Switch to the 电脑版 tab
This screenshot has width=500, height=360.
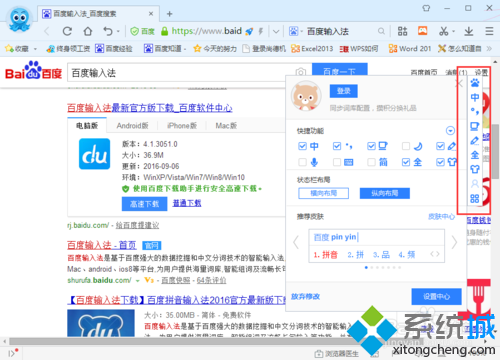click(87, 126)
